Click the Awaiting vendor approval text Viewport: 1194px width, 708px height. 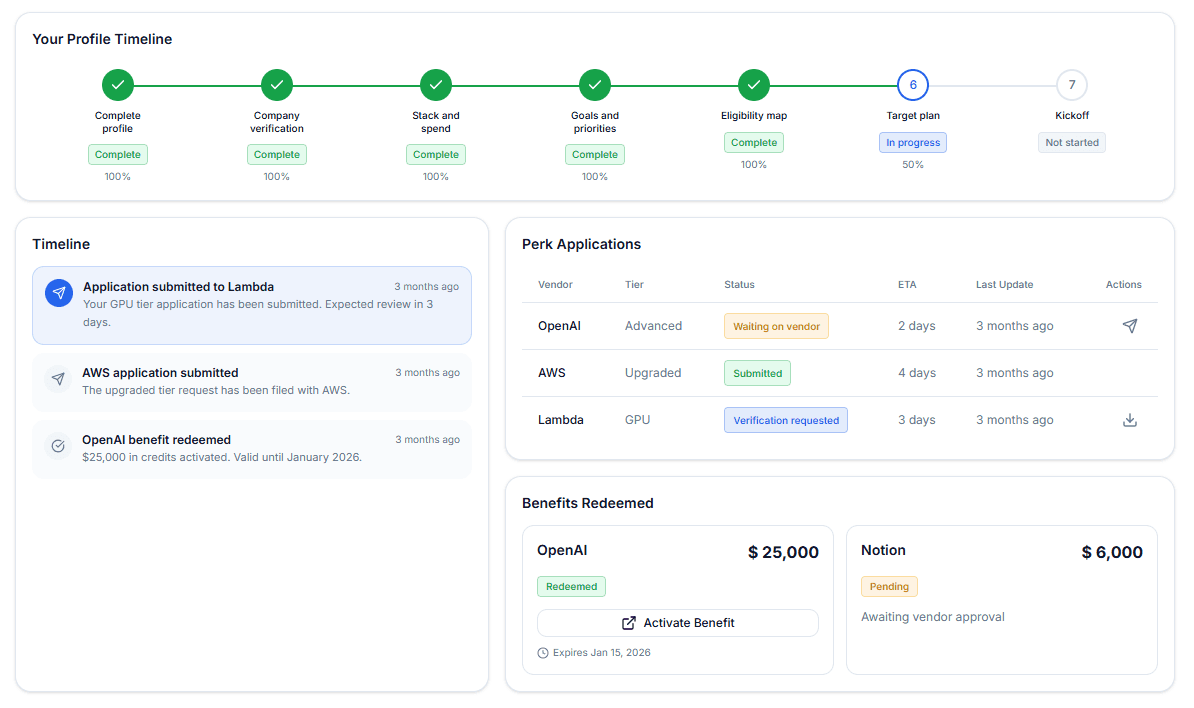933,617
